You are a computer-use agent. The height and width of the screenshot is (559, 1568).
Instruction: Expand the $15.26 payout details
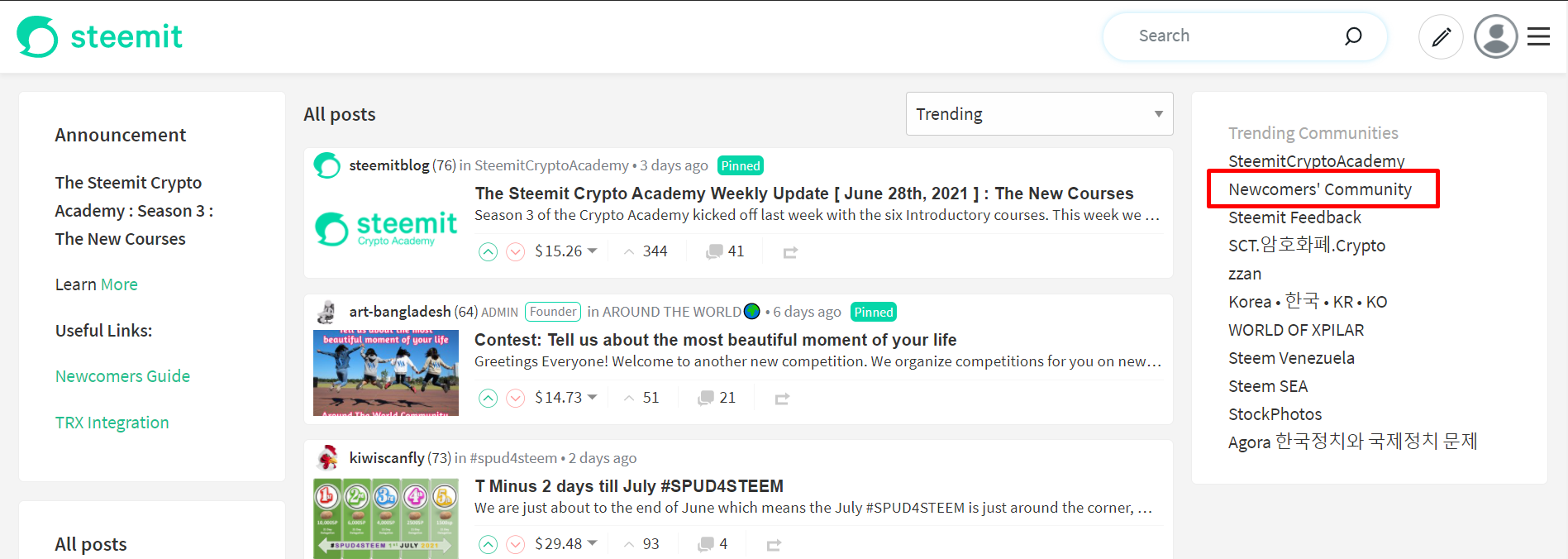pos(566,251)
